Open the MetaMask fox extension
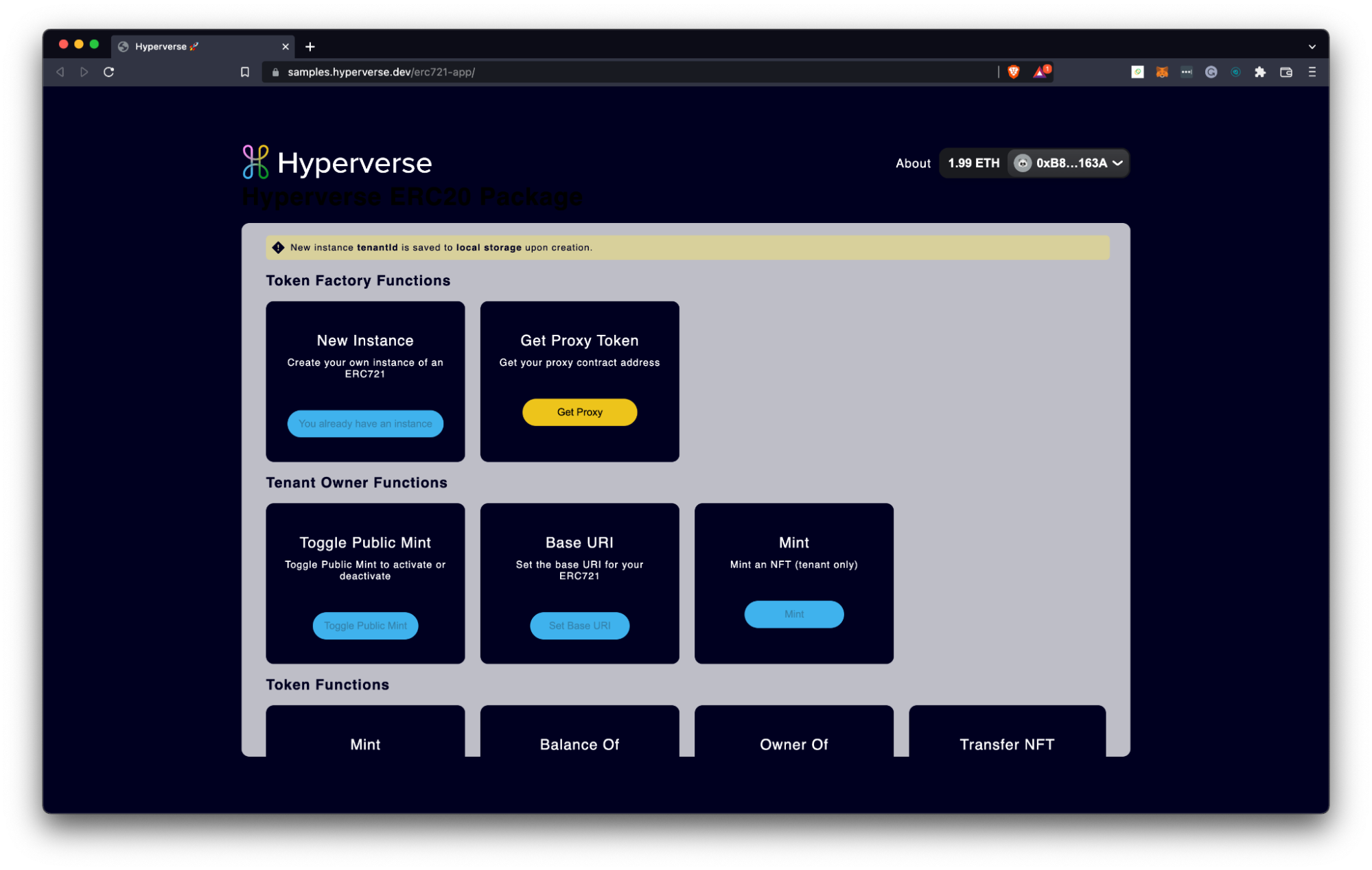The height and width of the screenshot is (870, 1372). click(1162, 72)
